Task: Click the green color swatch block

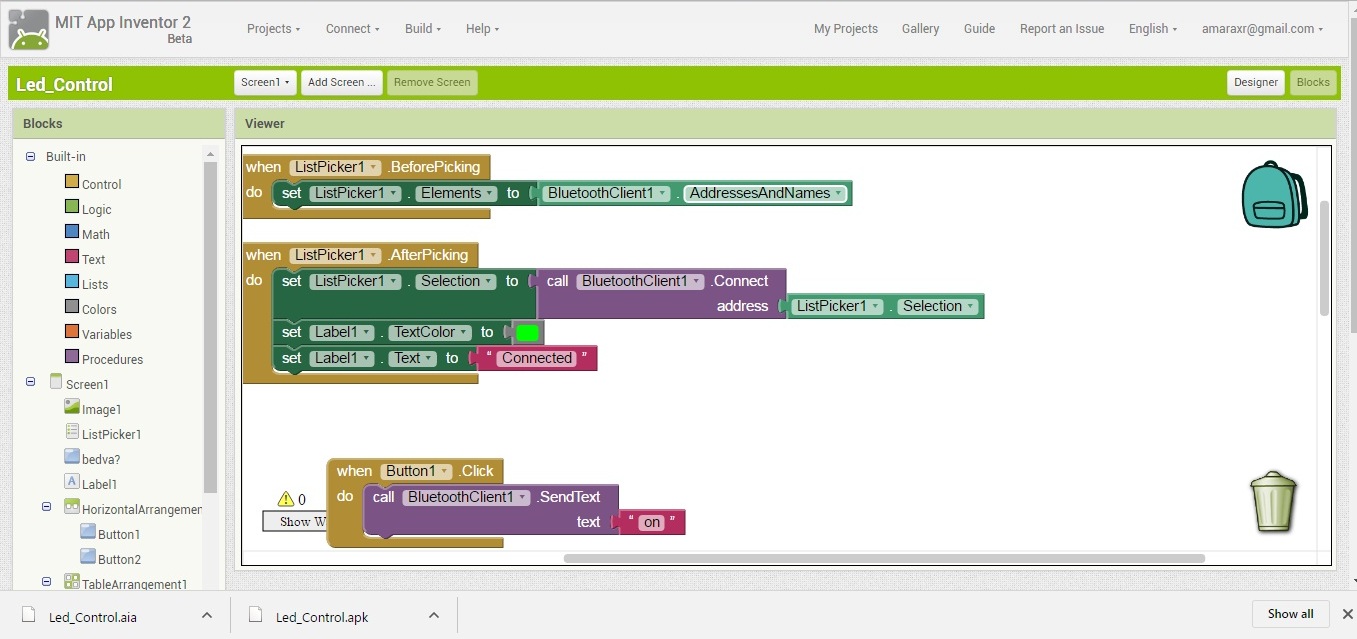Action: click(x=527, y=332)
